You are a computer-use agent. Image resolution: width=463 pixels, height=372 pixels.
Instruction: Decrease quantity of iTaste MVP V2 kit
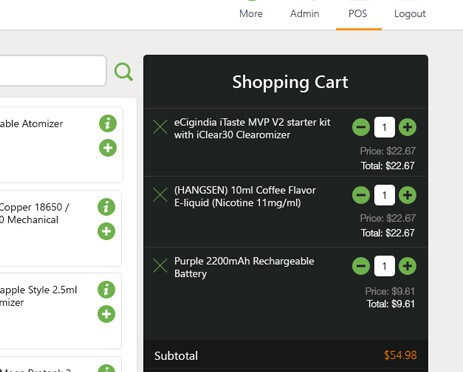point(361,127)
